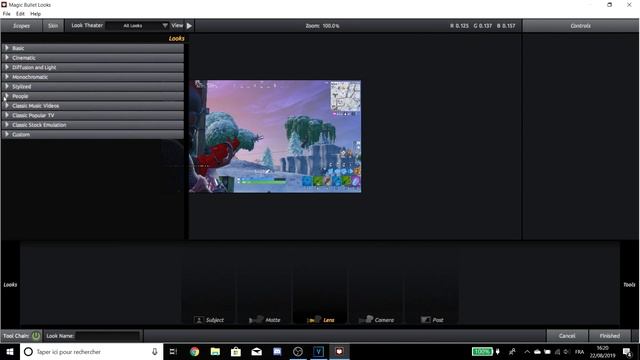Click the OneDrive cloud tray icon
Screen dimensions: 640x360
(538, 352)
